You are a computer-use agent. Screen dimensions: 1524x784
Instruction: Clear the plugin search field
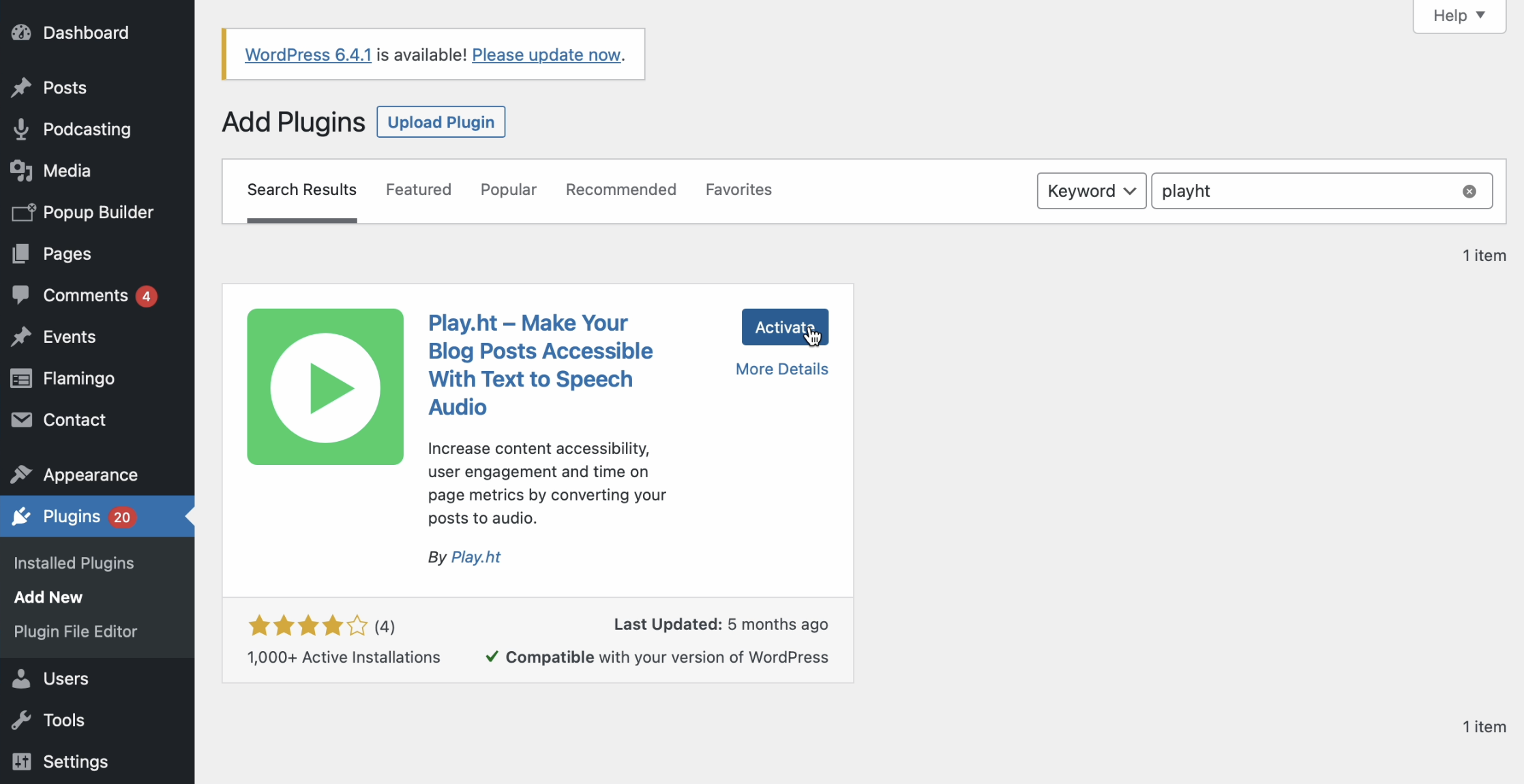pos(1469,192)
